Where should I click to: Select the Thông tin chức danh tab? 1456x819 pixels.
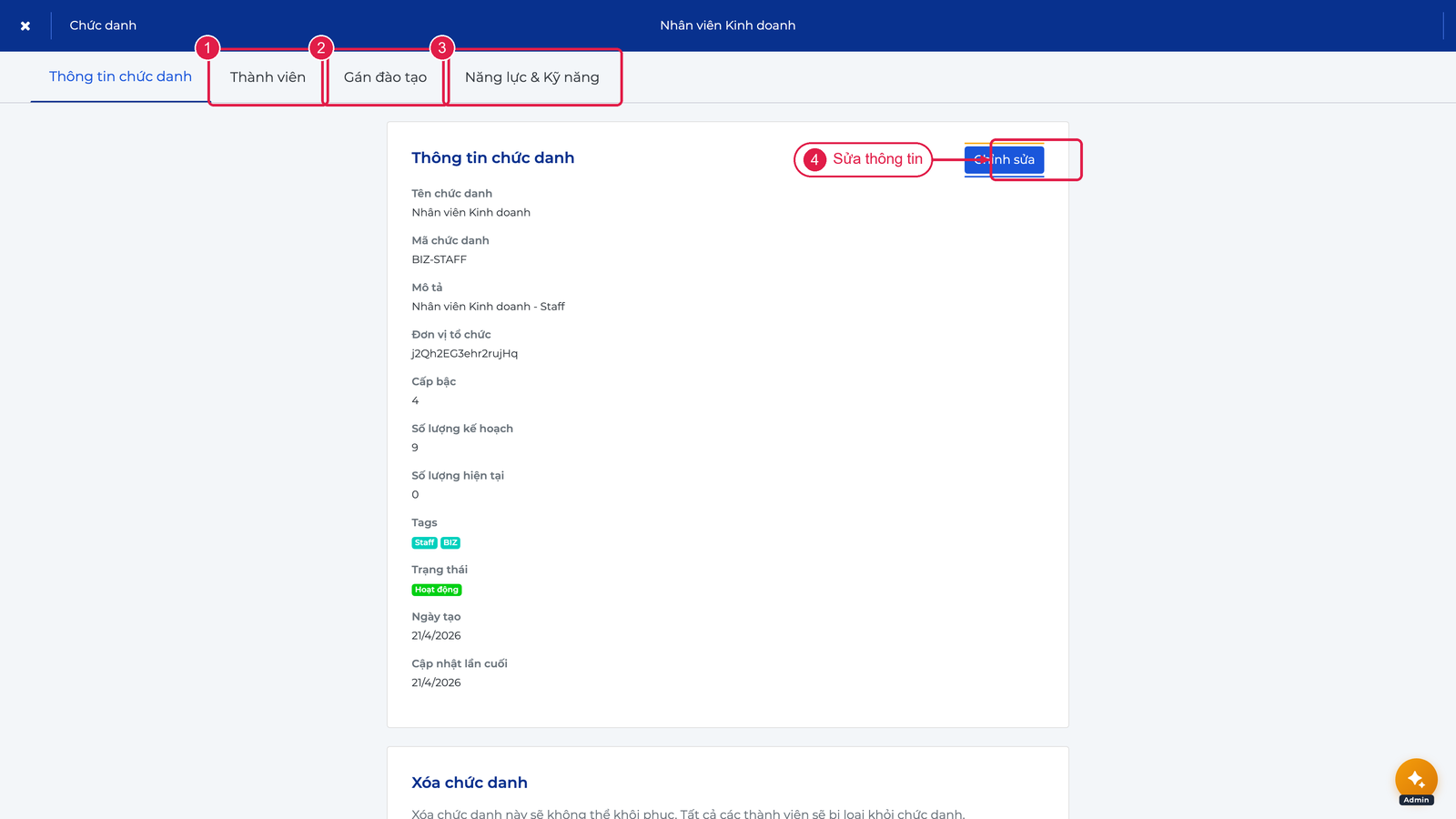pyautogui.click(x=120, y=76)
